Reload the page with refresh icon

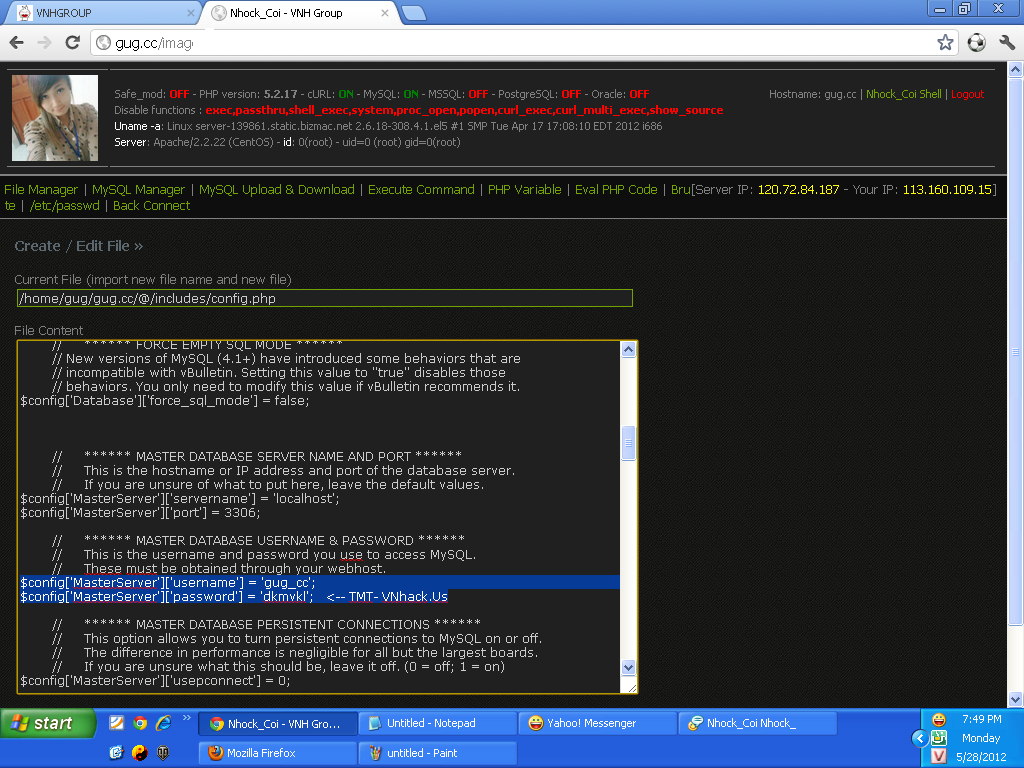point(72,43)
